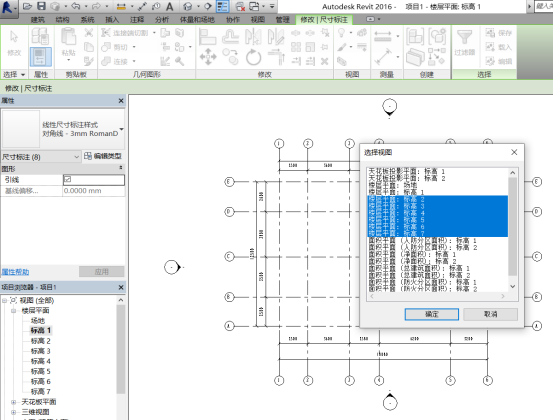Click the view list vertical scrollbar thumb
The image size is (554, 420).
coord(513,226)
